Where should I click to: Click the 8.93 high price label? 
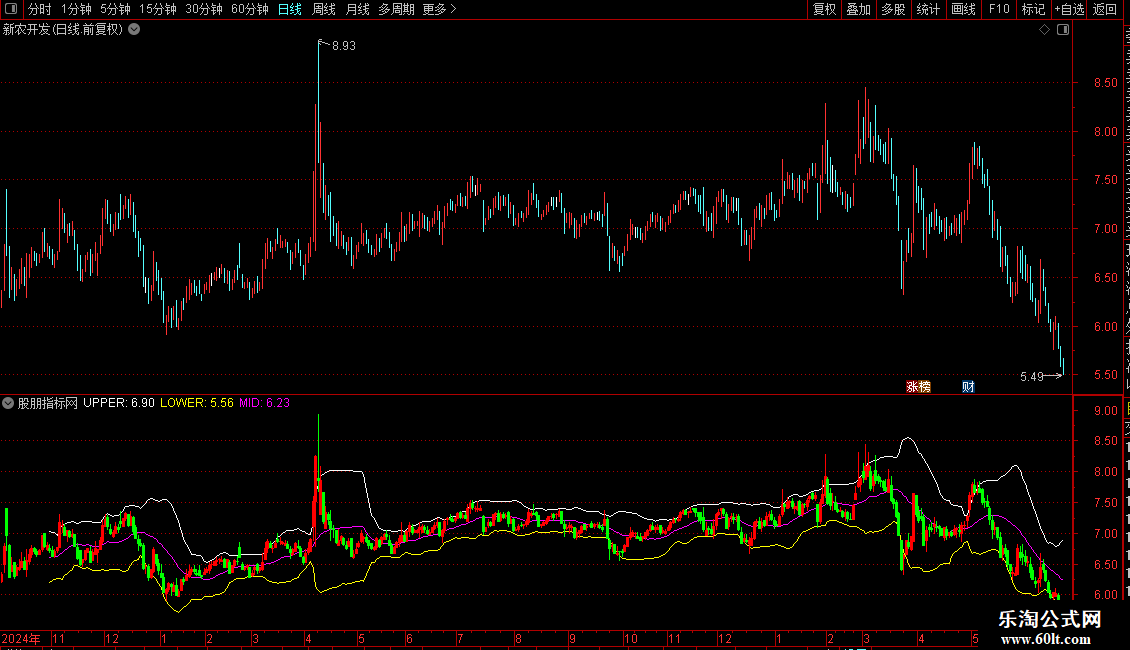pyautogui.click(x=344, y=45)
